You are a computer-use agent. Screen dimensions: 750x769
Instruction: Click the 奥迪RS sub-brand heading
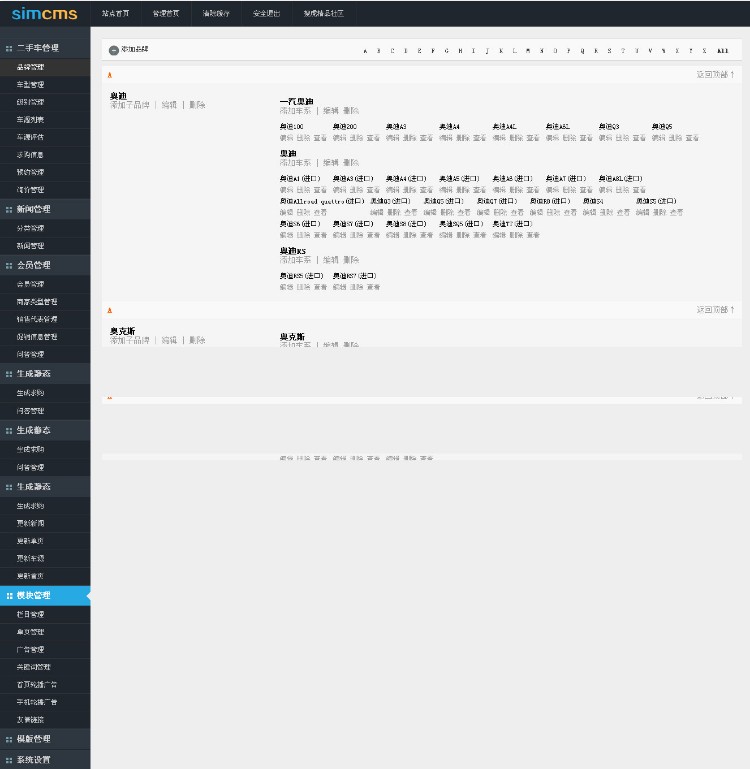point(292,251)
